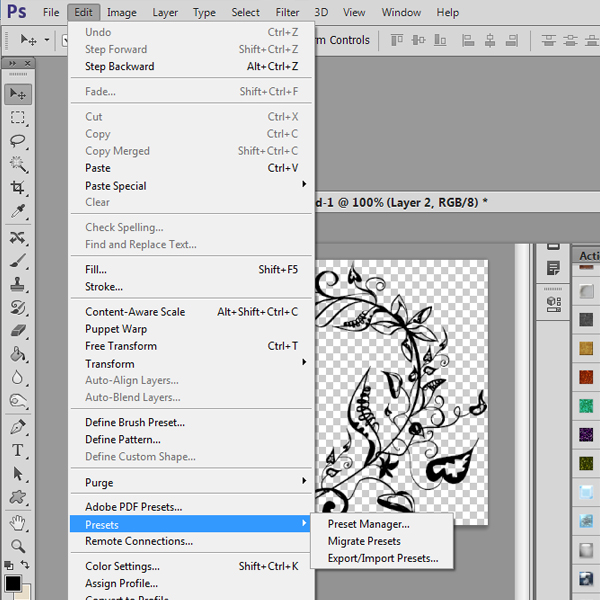This screenshot has width=600, height=600.
Task: Open the Window menu
Action: 401,13
